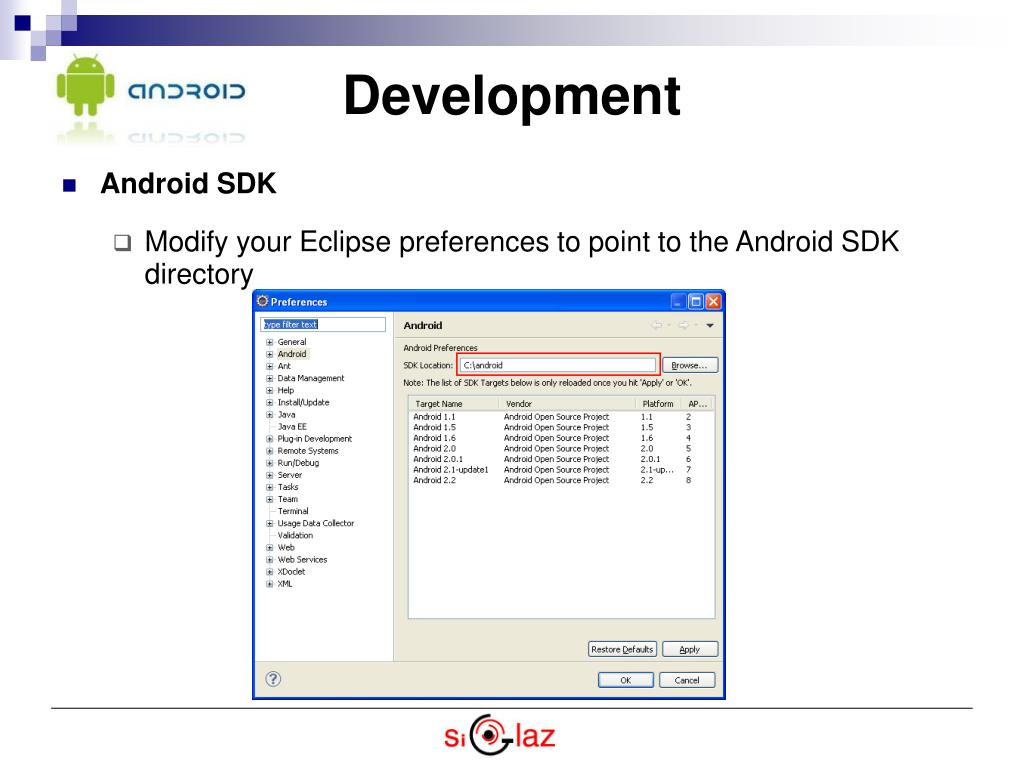Image resolution: width=1024 pixels, height=768 pixels.
Task: Expand the General tree node
Action: [x=270, y=342]
